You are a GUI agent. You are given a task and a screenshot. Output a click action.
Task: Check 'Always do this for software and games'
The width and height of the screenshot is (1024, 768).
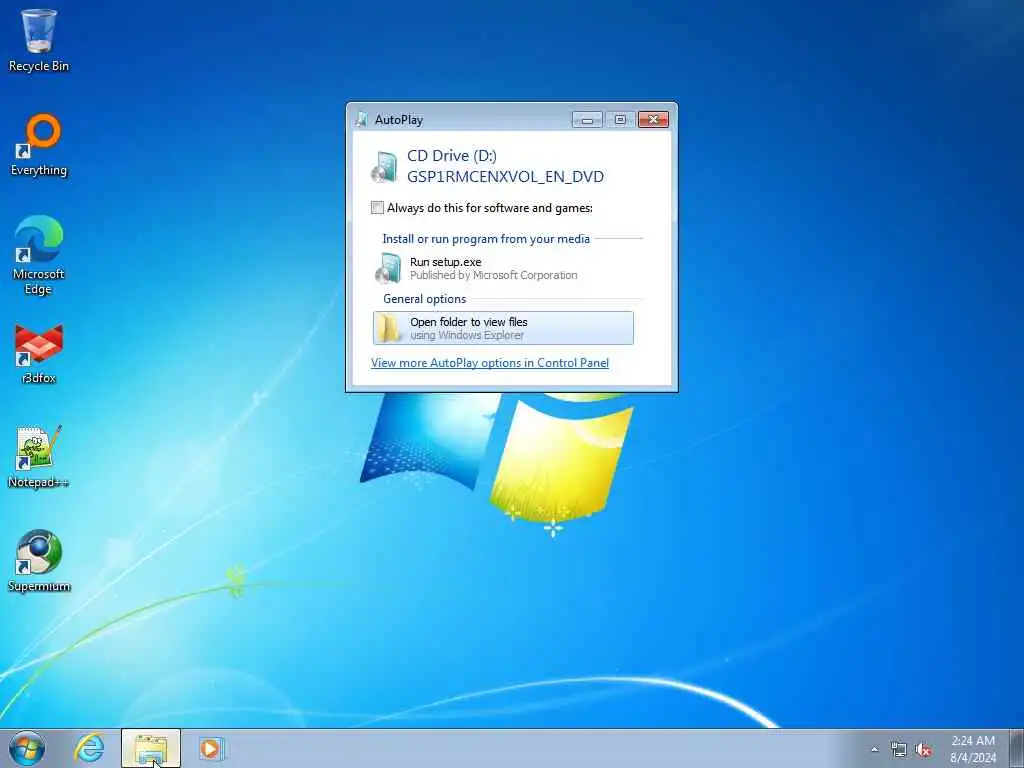[x=377, y=208]
